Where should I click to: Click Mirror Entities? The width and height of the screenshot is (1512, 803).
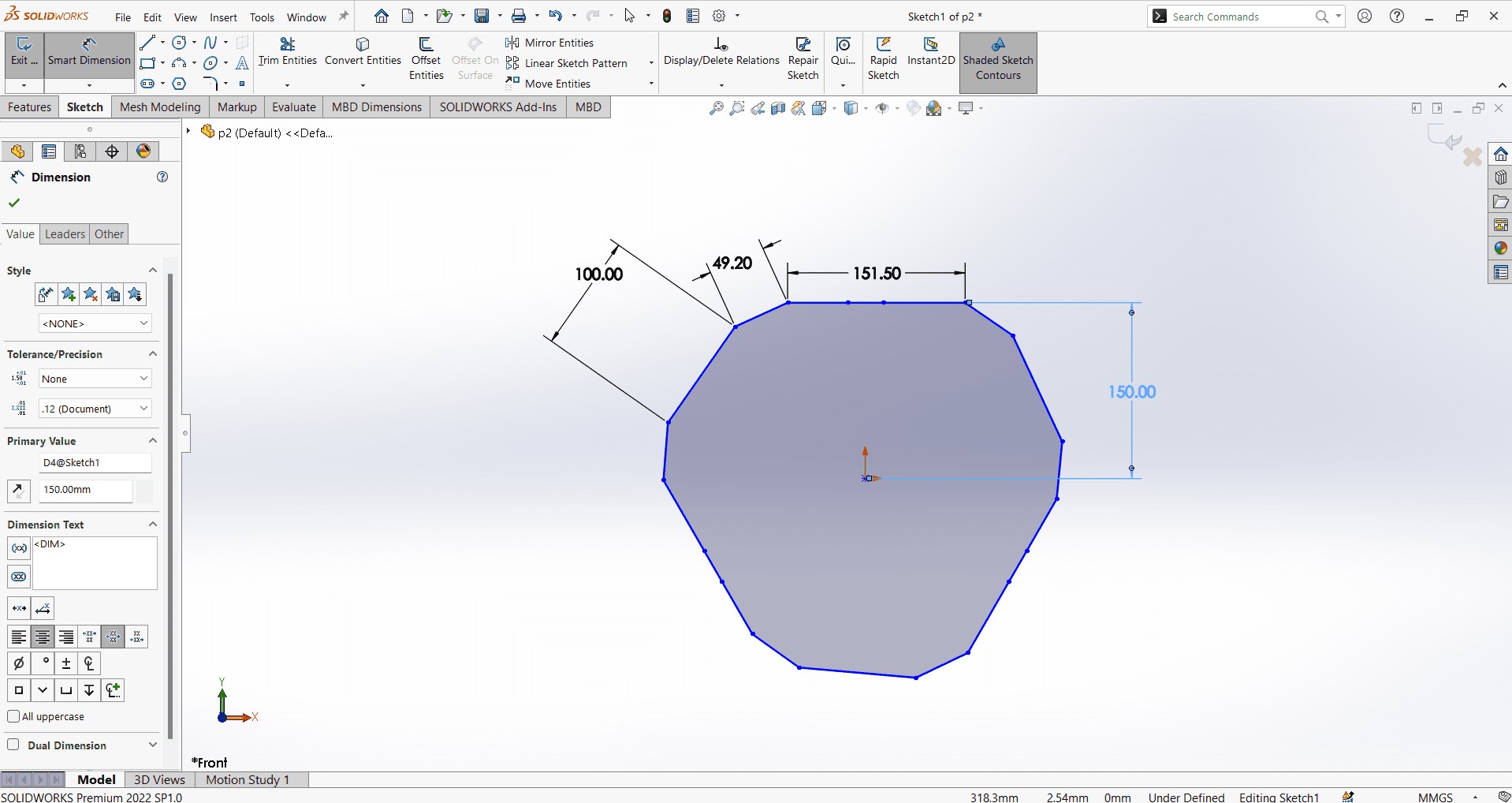tap(550, 43)
